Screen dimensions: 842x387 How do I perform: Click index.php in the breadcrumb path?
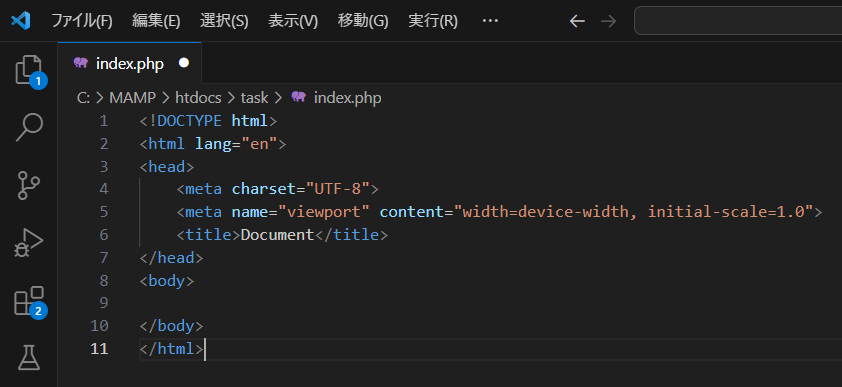(x=347, y=98)
